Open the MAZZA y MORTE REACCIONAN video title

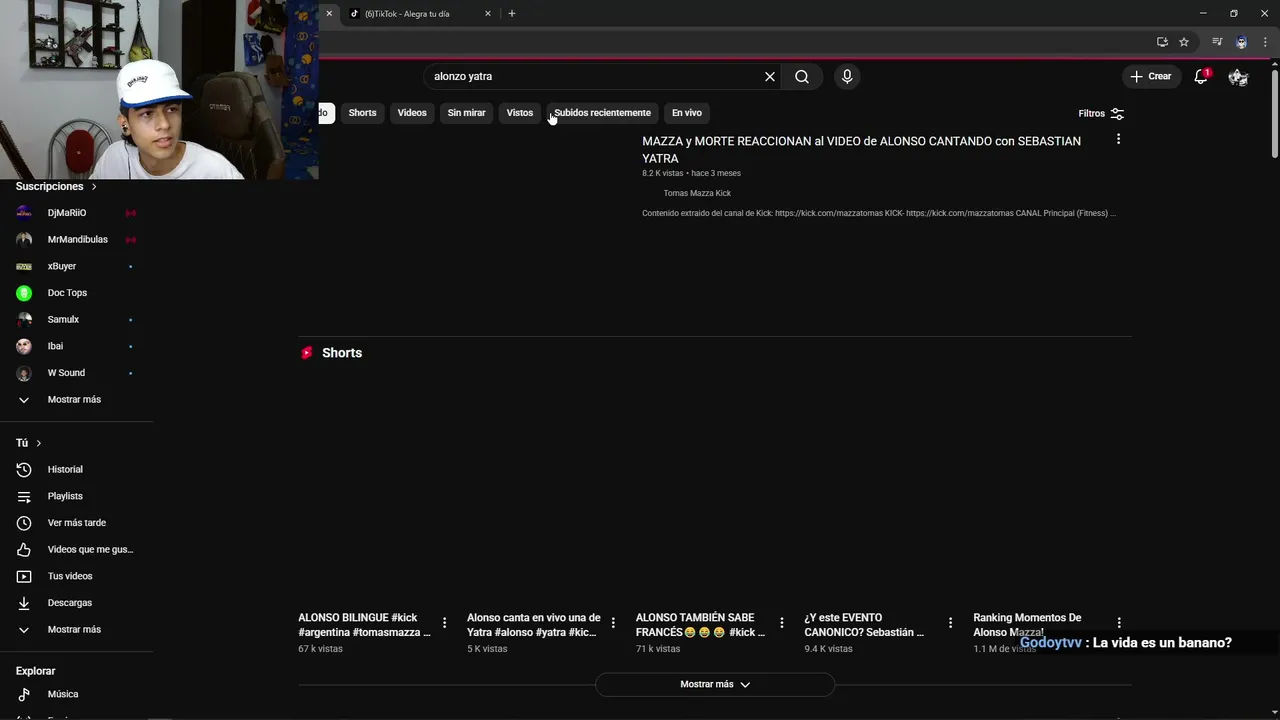(x=861, y=150)
